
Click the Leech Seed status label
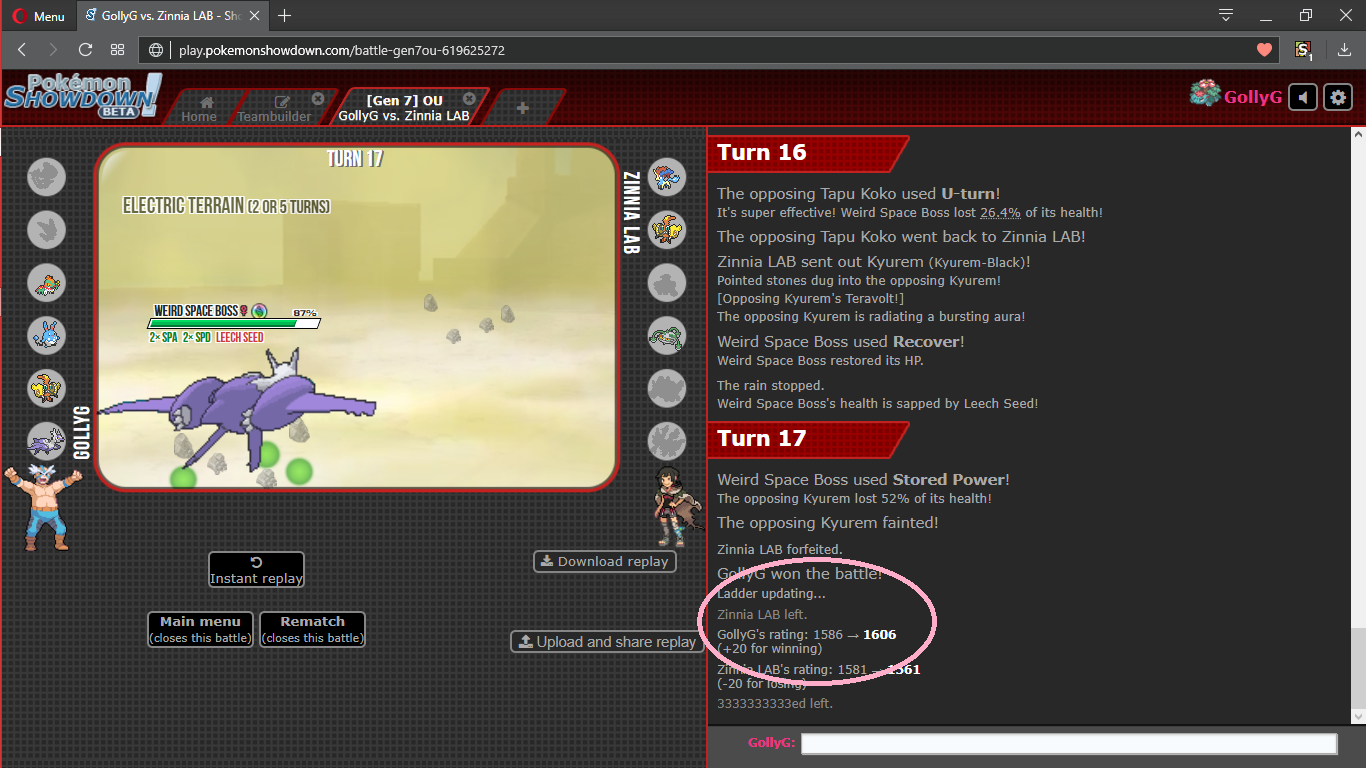coord(240,337)
